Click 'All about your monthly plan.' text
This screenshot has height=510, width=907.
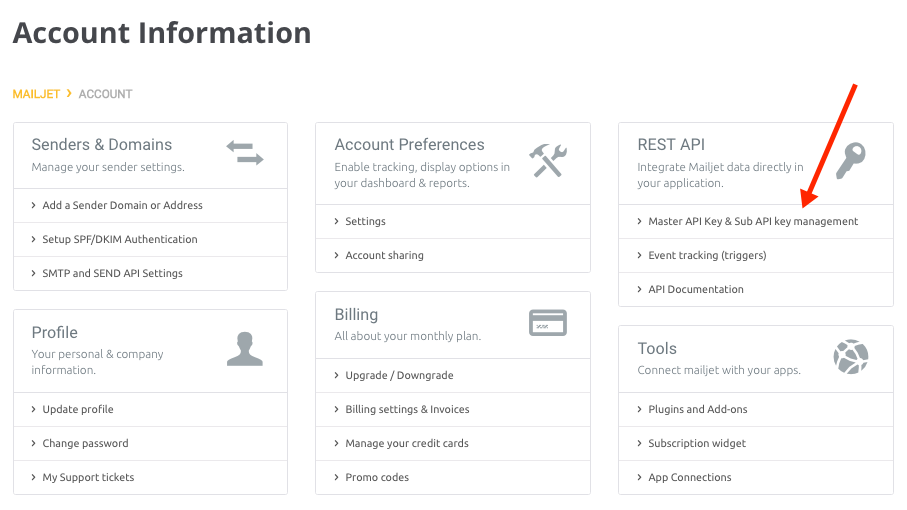coord(408,336)
